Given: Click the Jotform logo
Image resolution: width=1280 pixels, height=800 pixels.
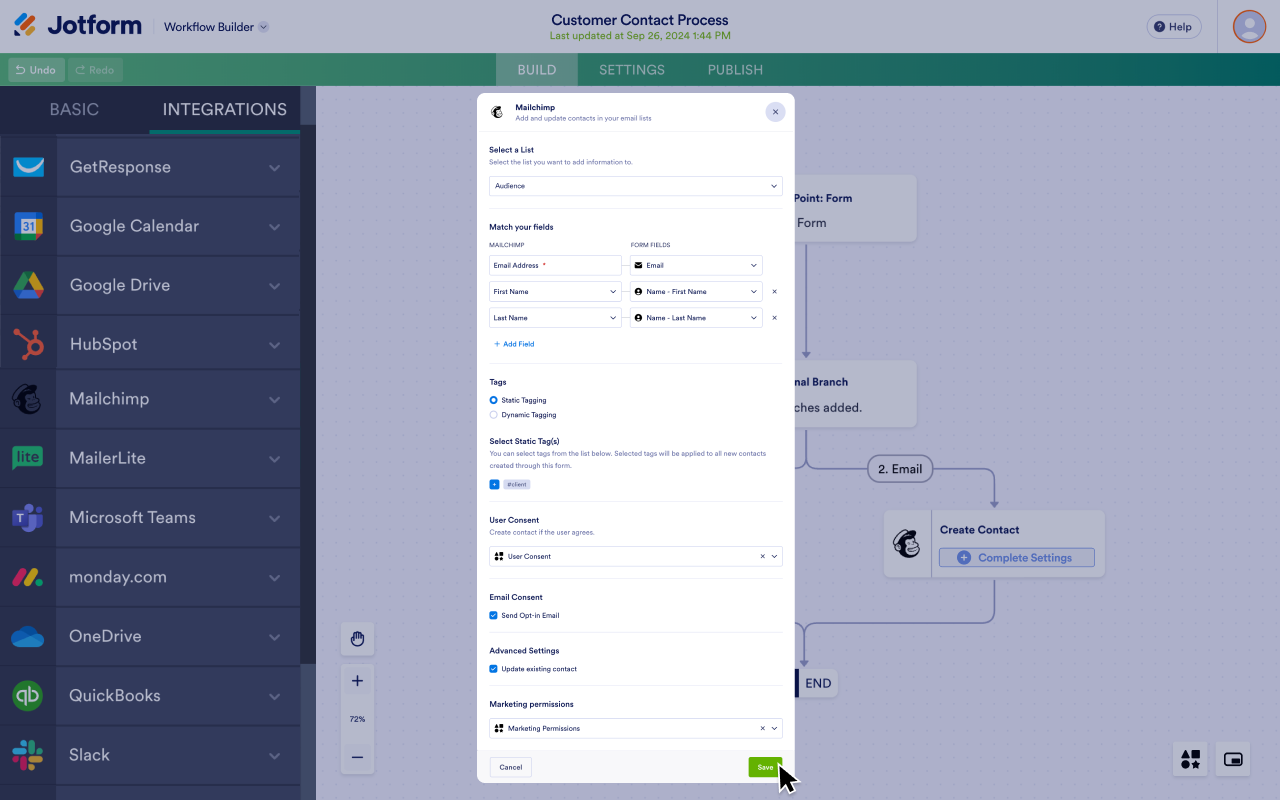Looking at the screenshot, I should [x=77, y=26].
